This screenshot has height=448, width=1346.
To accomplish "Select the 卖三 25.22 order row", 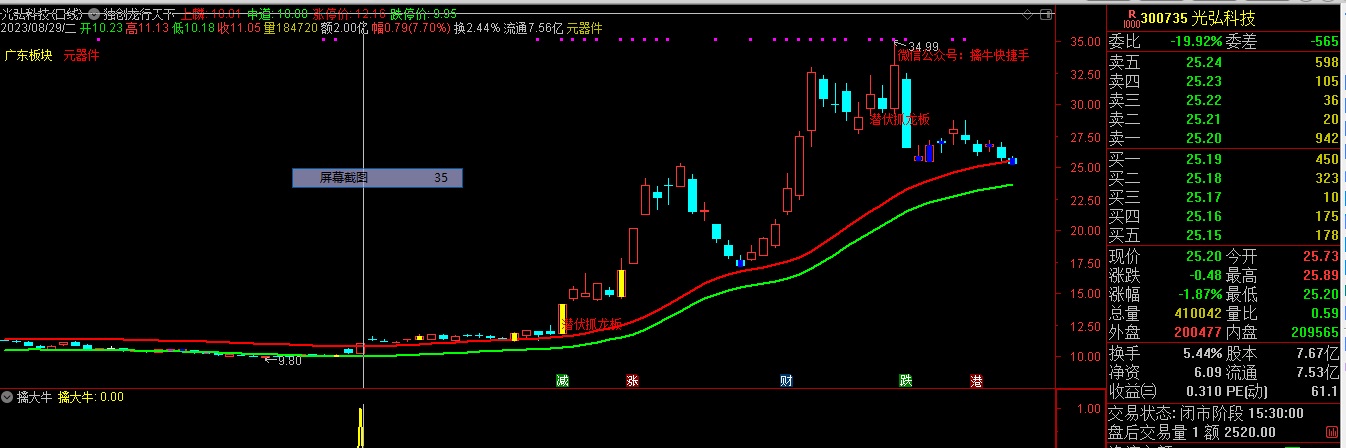I will 1225,100.
